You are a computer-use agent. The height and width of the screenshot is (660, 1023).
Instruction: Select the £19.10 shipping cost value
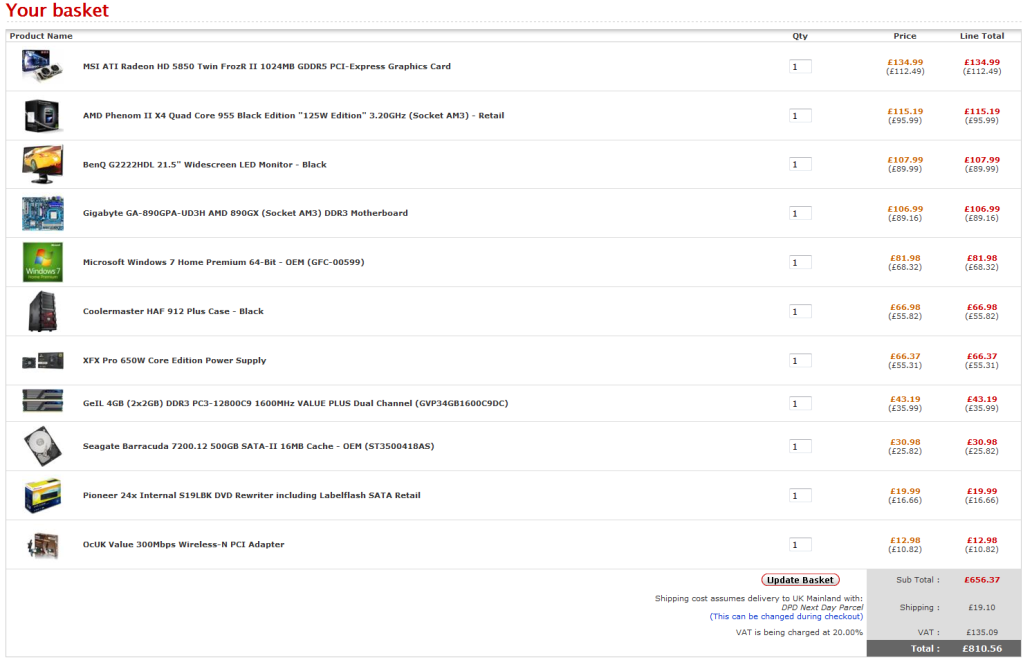click(x=982, y=607)
